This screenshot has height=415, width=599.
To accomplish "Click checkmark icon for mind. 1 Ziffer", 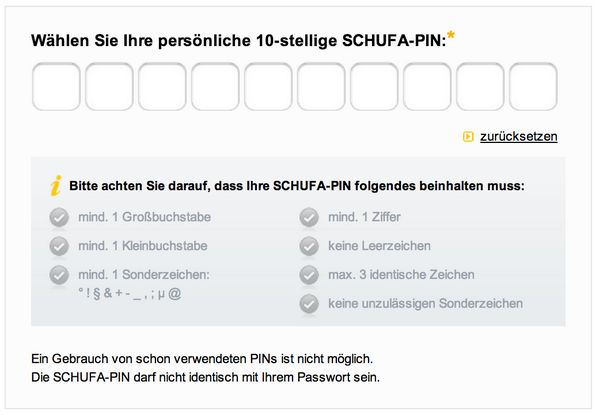I will tap(309, 217).
